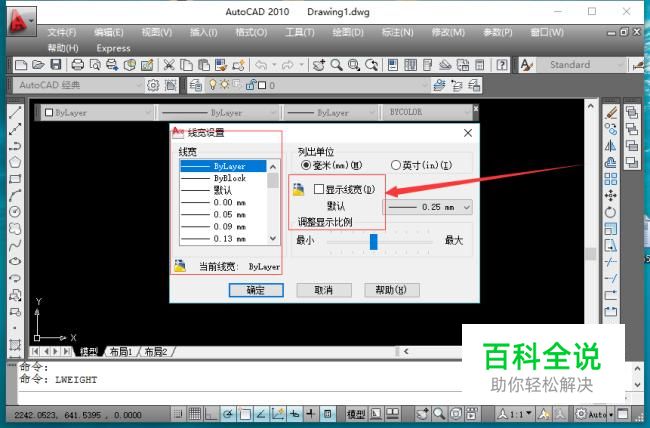The width and height of the screenshot is (650, 428).
Task: Click 确定 in the lineweight dialog
Action: point(256,290)
